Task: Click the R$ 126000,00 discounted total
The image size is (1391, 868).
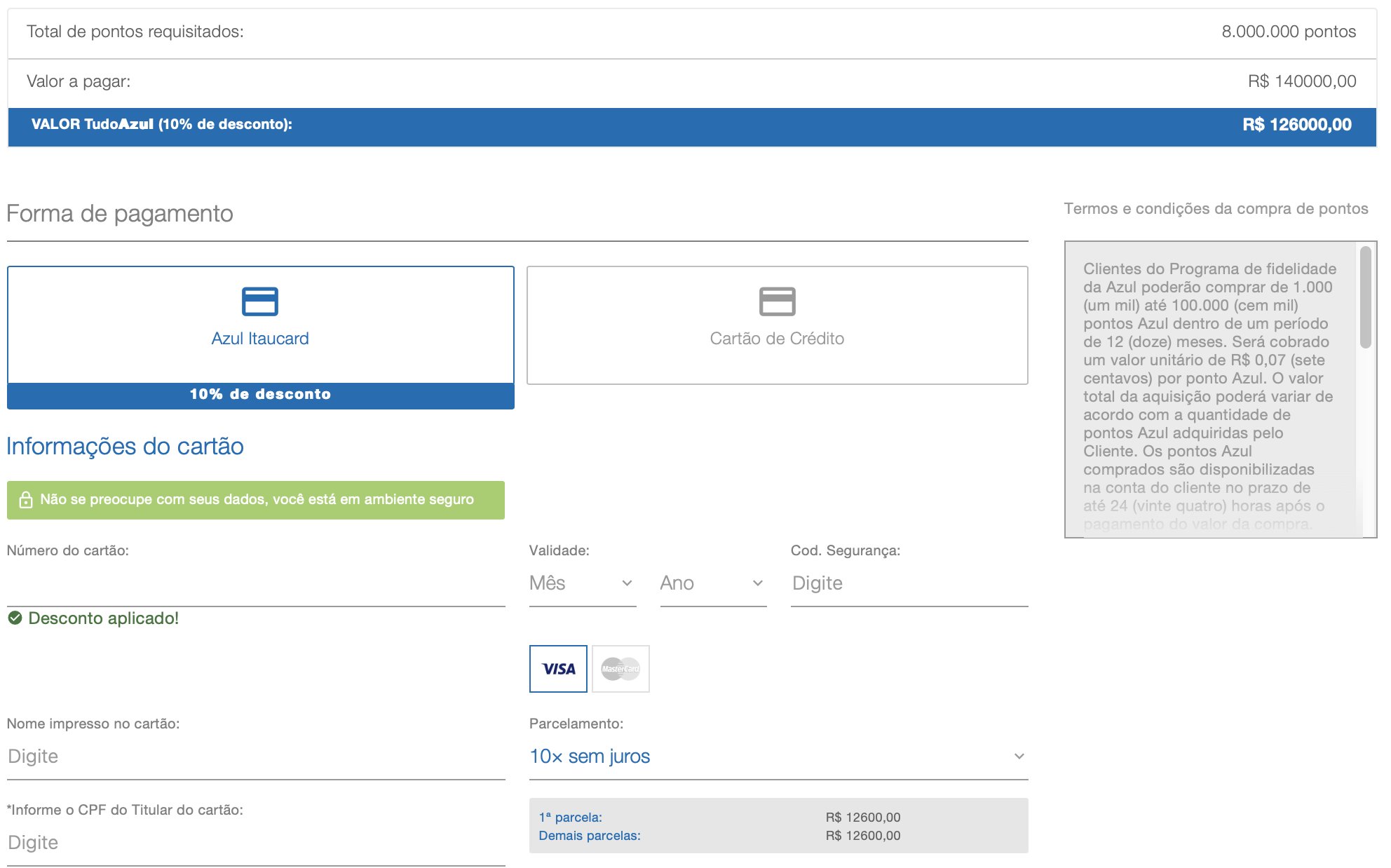Action: pos(1297,125)
